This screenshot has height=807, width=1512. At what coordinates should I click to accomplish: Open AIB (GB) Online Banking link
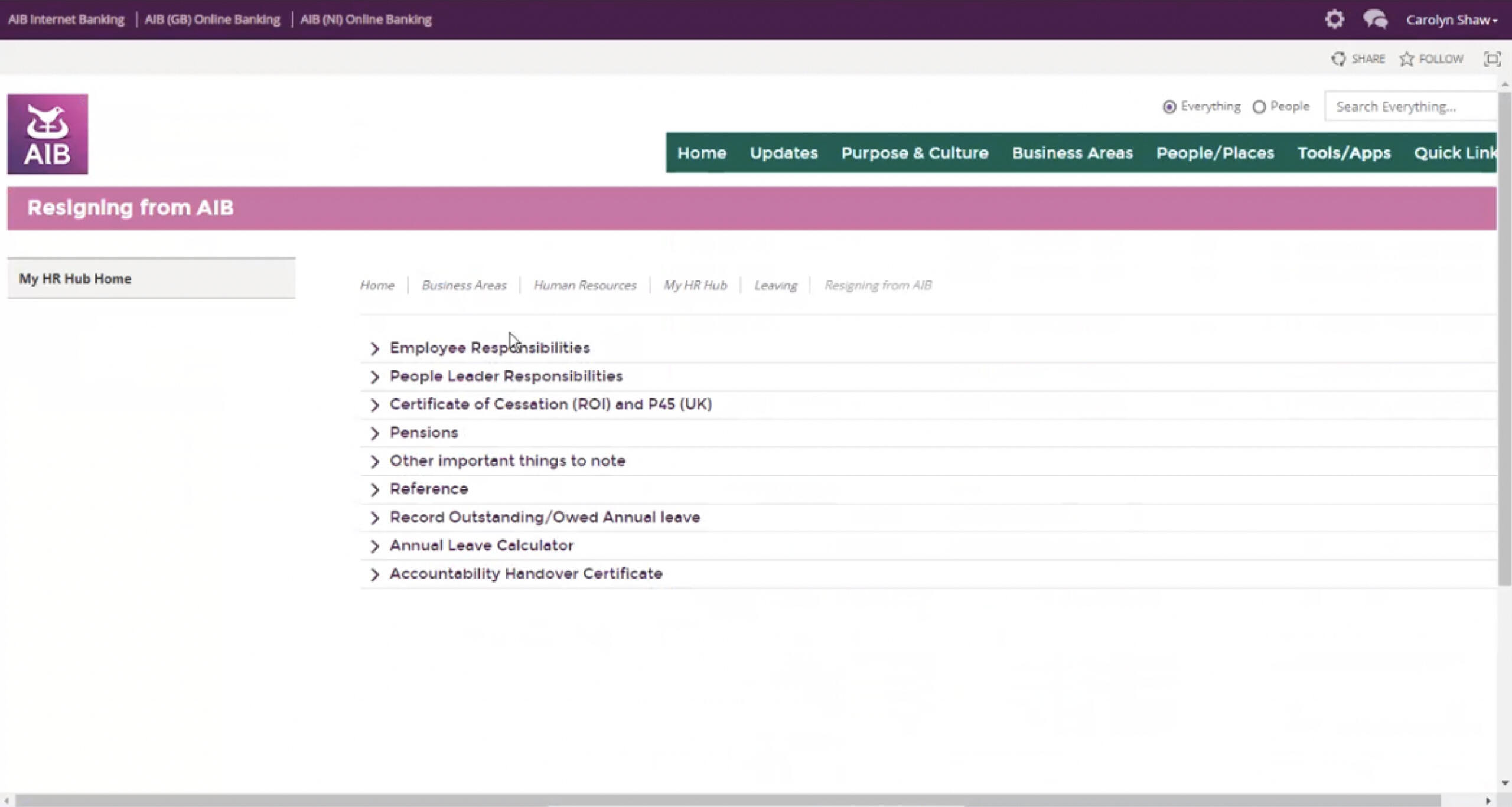point(213,19)
